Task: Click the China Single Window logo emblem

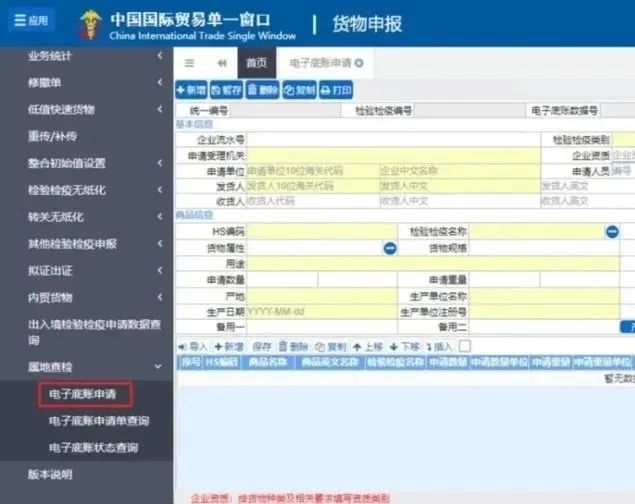Action: (90, 25)
